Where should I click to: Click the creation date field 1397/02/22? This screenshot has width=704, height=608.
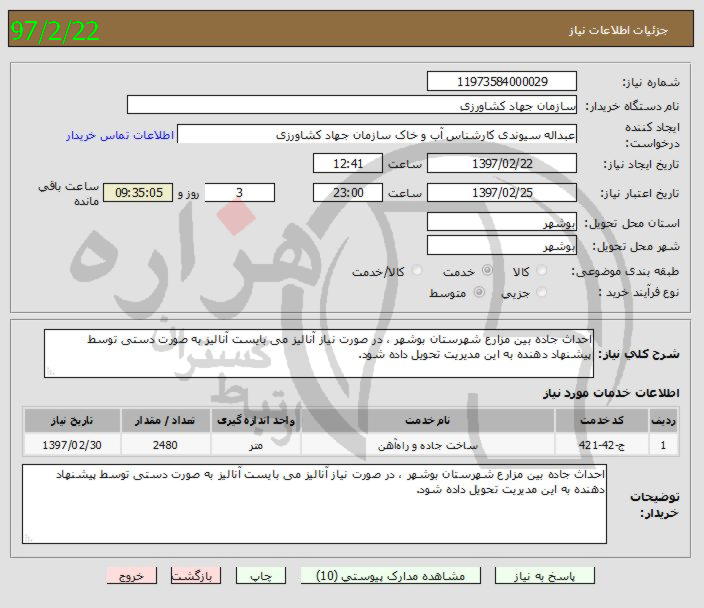pyautogui.click(x=502, y=163)
